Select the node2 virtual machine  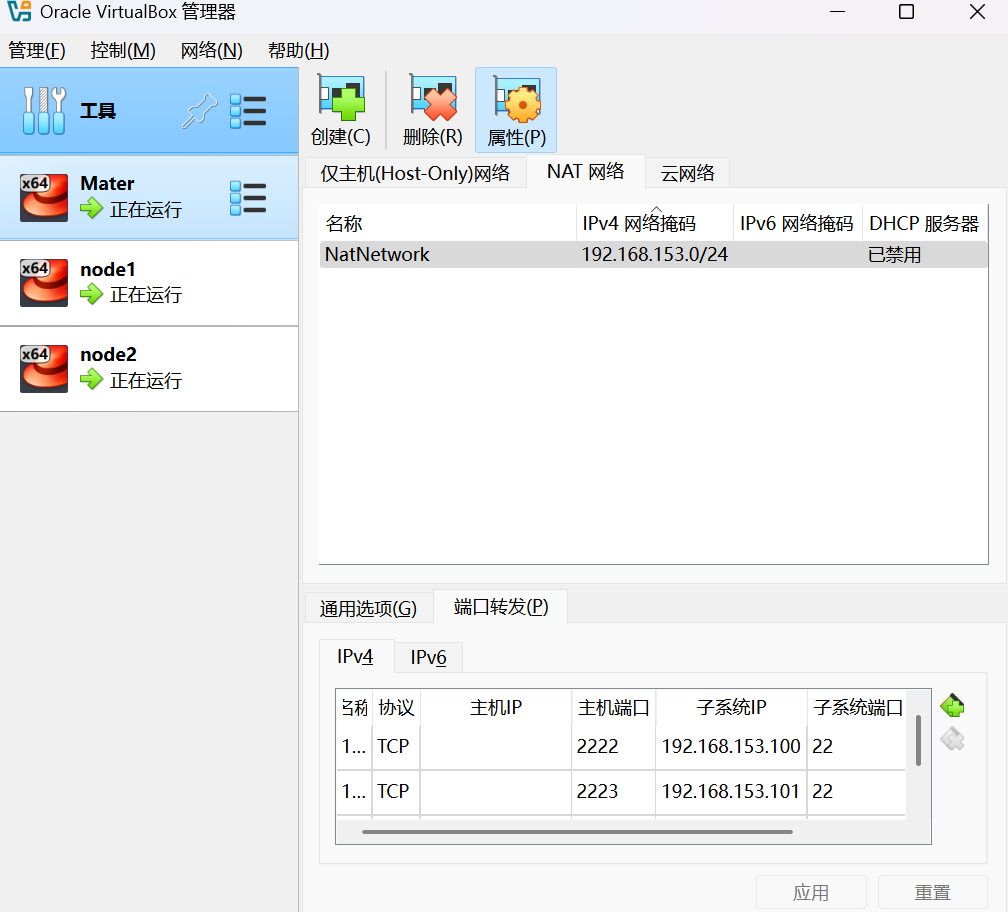click(149, 369)
